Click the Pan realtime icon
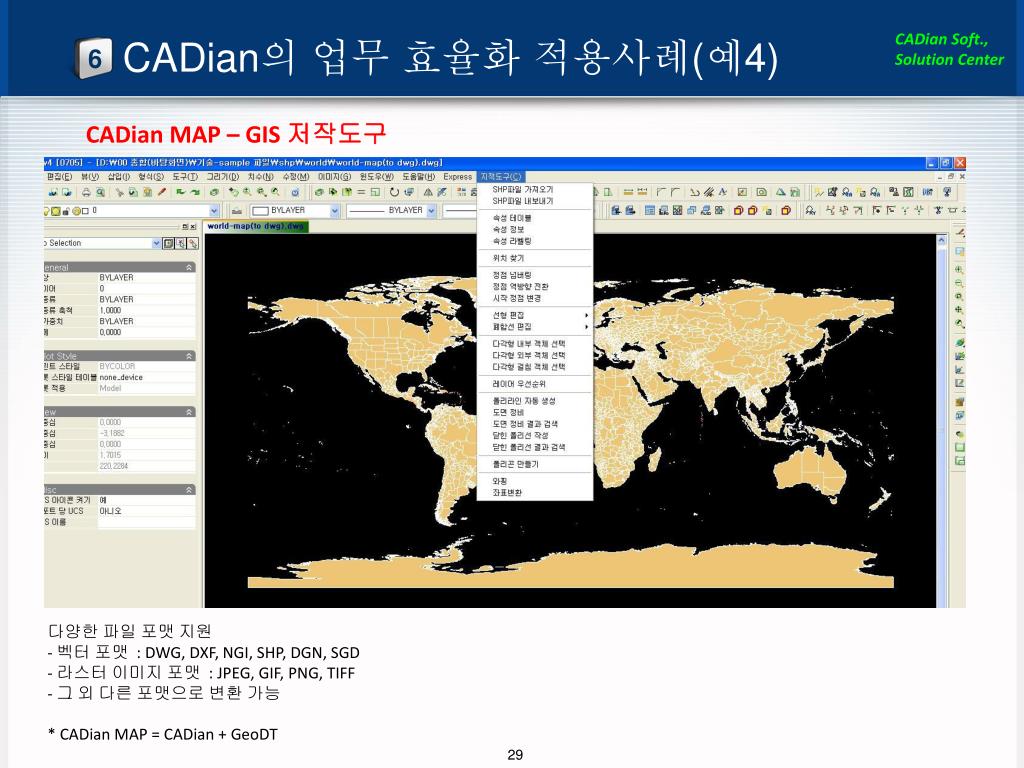1024x768 pixels. (x=234, y=193)
